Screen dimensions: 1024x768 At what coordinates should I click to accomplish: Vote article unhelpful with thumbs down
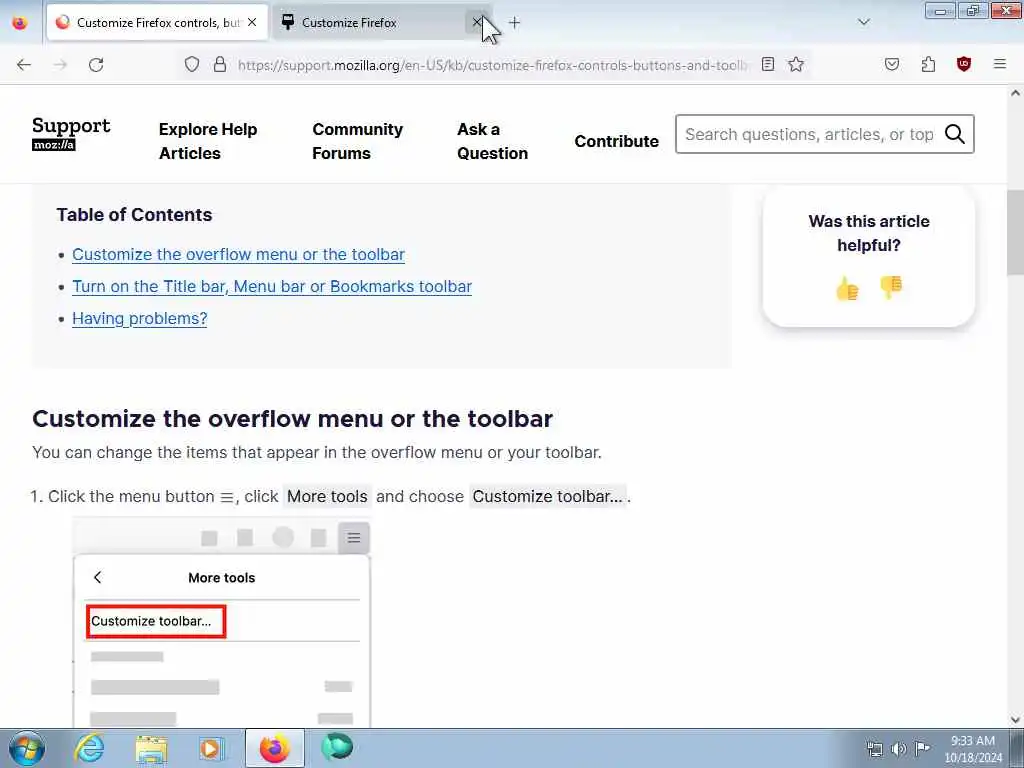click(x=891, y=287)
